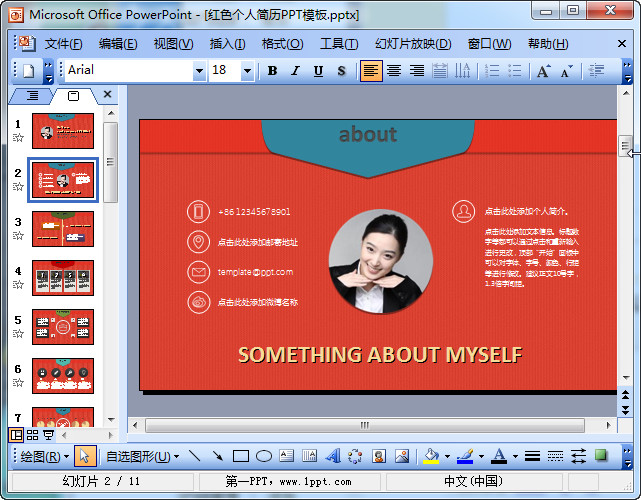Viewport: 641px width, 500px height.
Task: Select the Oval drawing tool
Action: coord(264,456)
